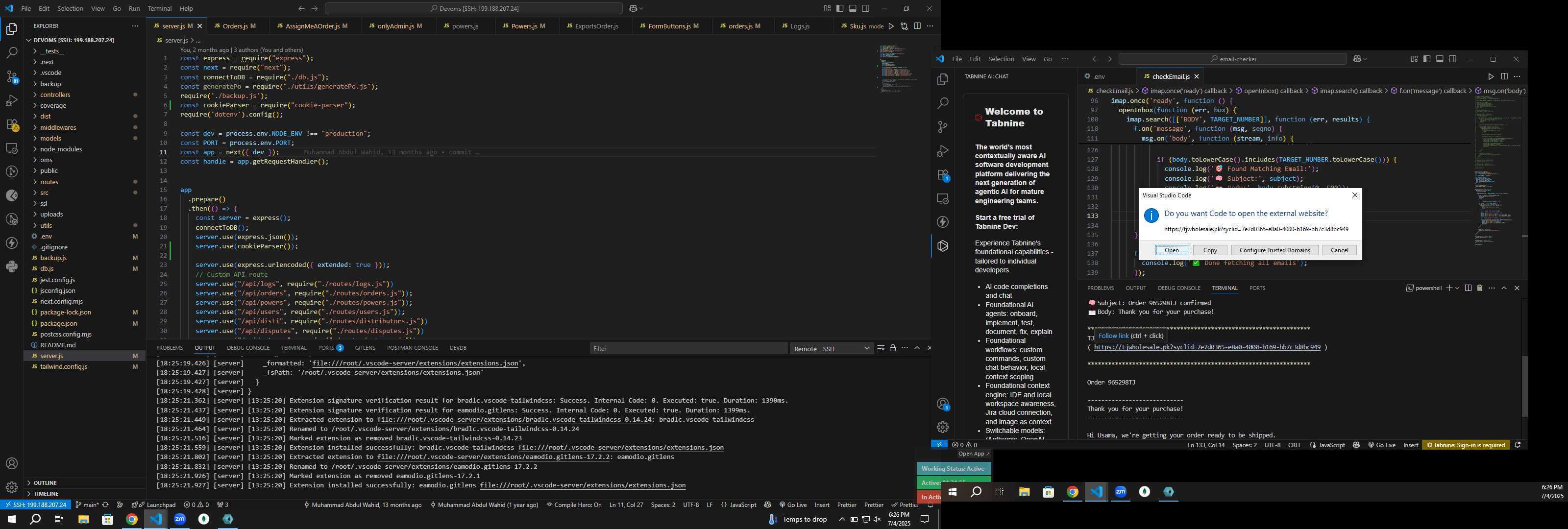Viewport: 1568px width, 529px height.
Task: Cancel the external website dialog
Action: (x=1339, y=250)
